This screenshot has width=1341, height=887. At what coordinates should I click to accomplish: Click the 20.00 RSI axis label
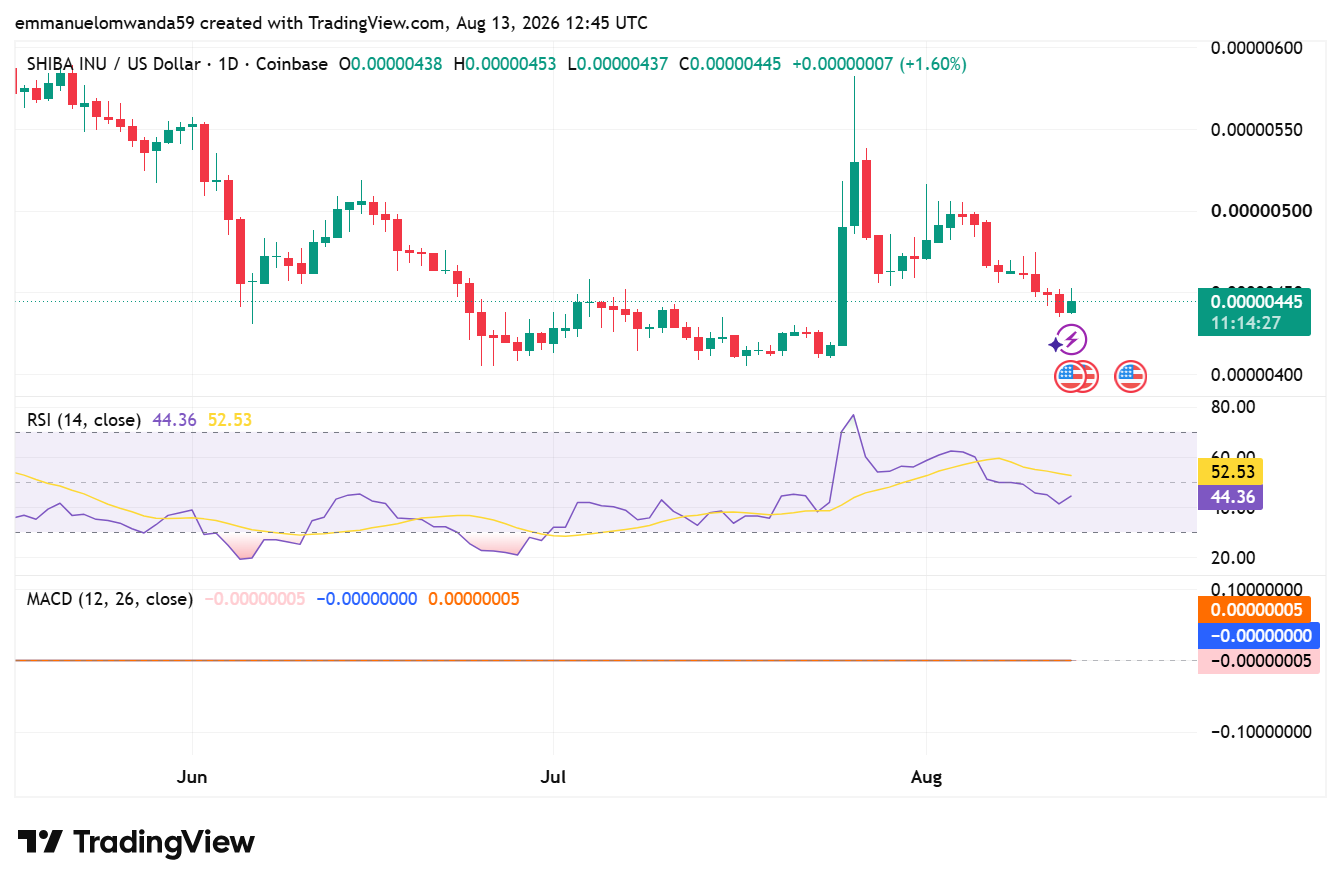[x=1232, y=557]
